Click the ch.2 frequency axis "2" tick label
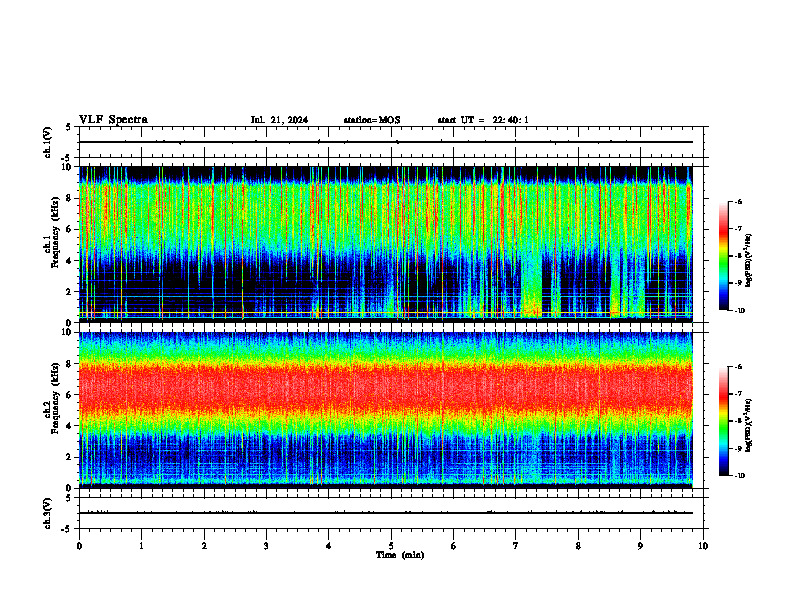The height and width of the screenshot is (612, 792). 70,457
